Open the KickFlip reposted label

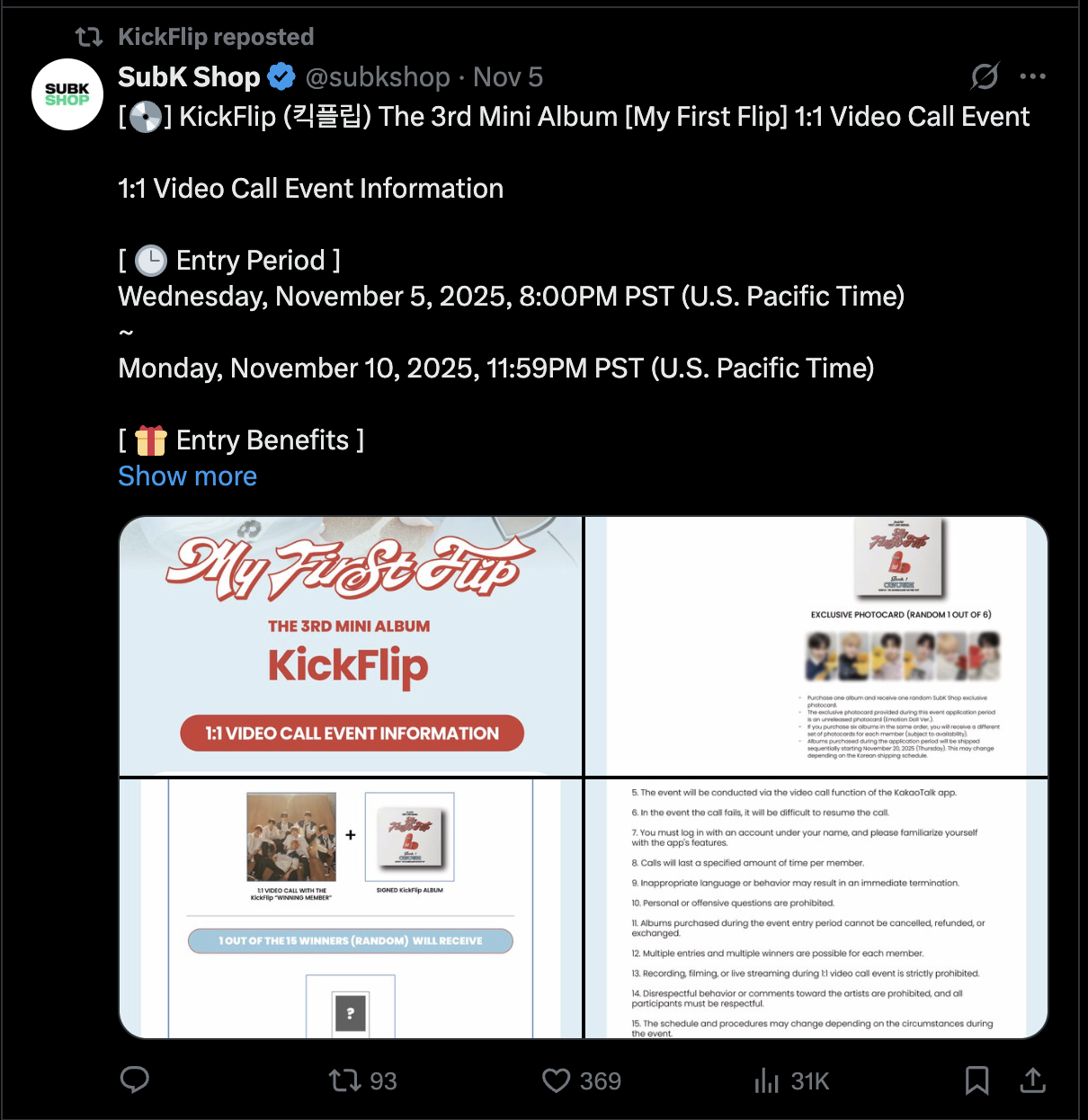[216, 37]
